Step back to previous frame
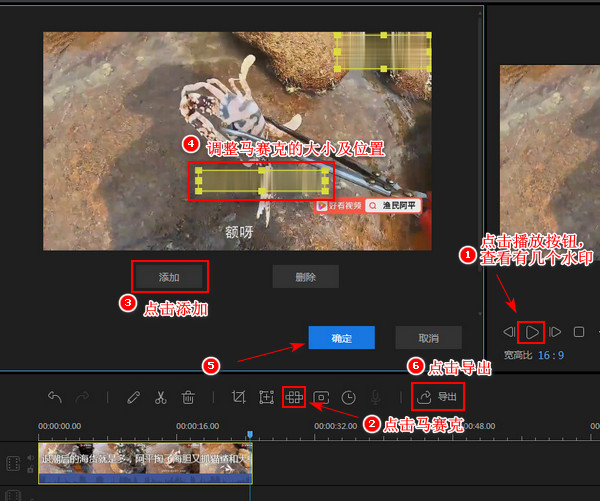 509,332
